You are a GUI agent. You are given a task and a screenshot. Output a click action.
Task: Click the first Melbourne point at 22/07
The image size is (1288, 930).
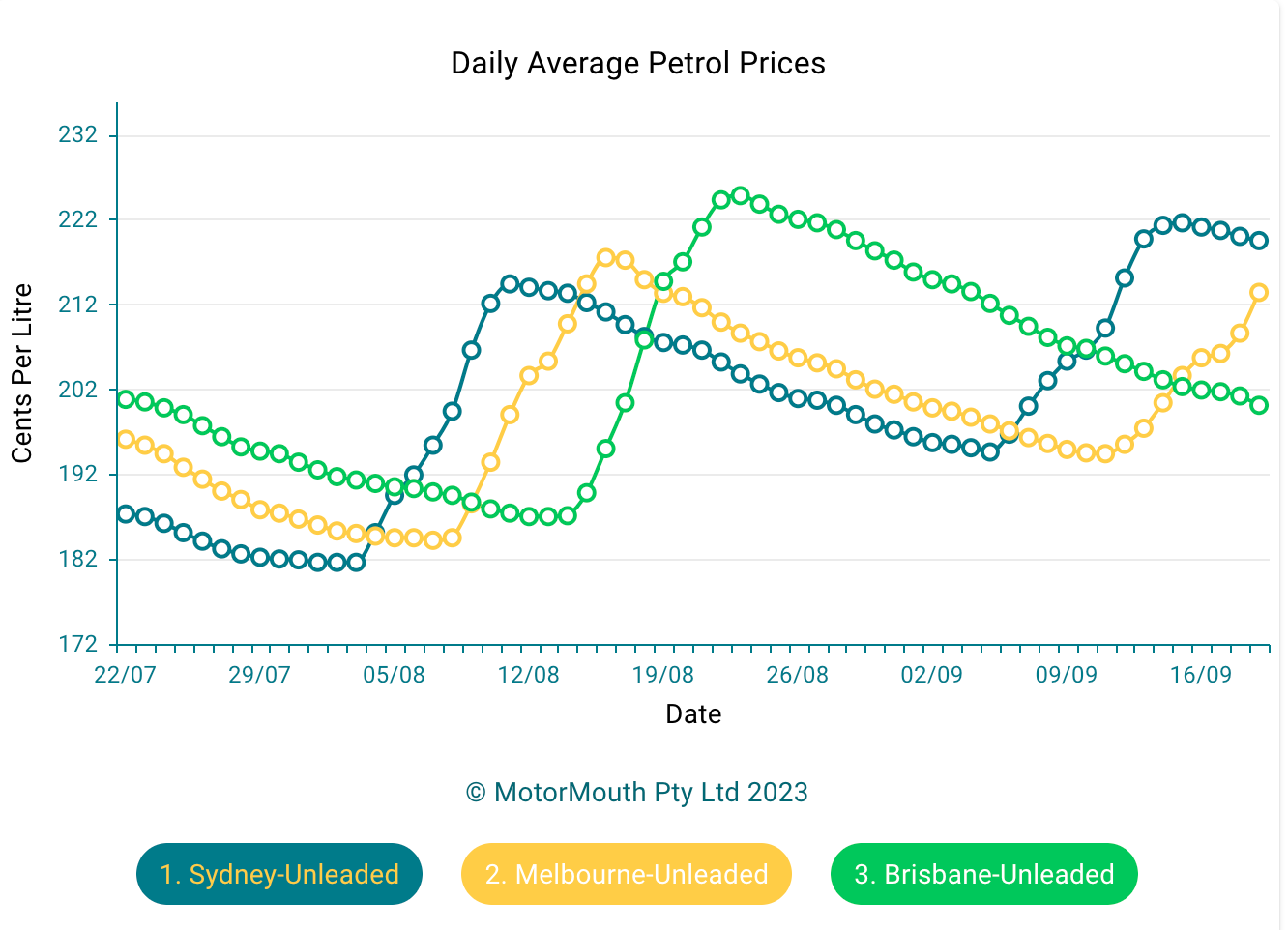[x=126, y=440]
